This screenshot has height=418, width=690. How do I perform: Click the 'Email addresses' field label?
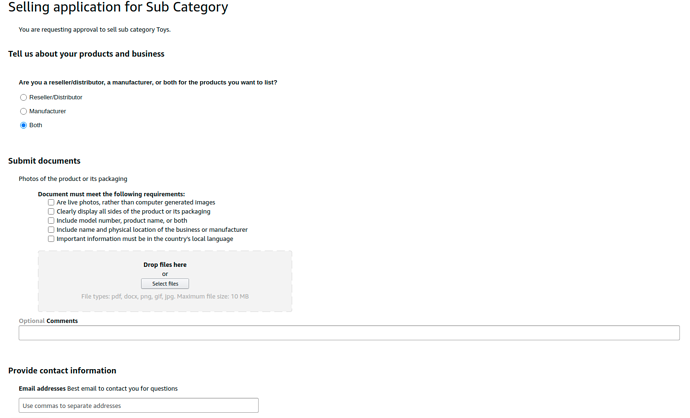pyautogui.click(x=42, y=388)
